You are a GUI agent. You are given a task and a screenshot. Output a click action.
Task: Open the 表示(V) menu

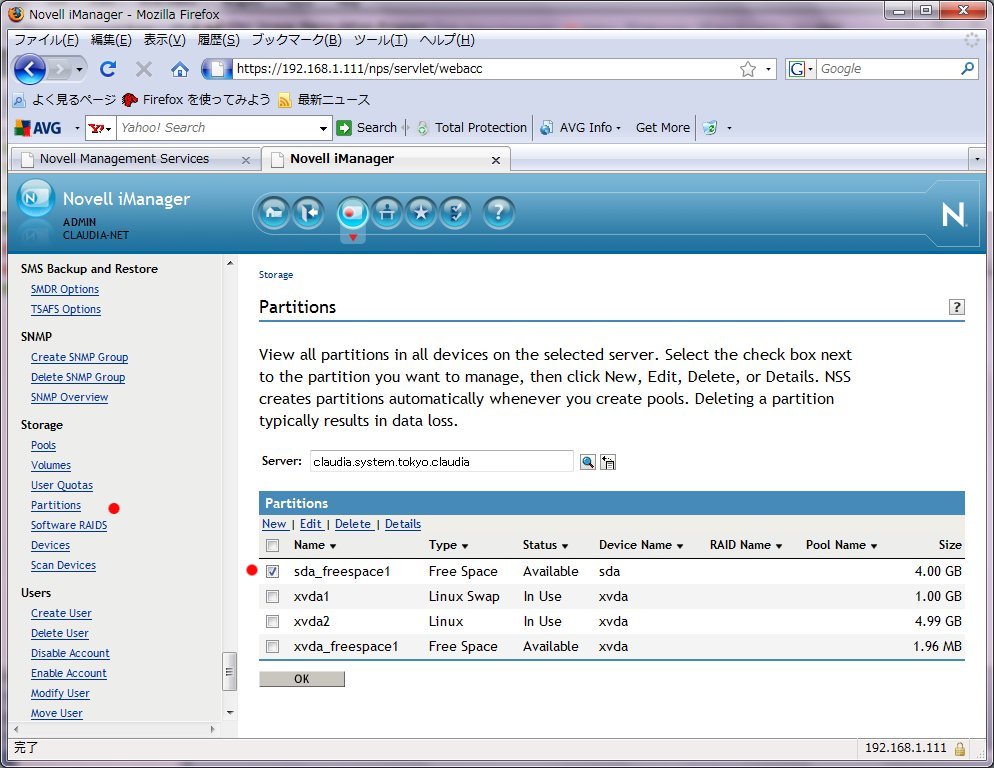164,40
